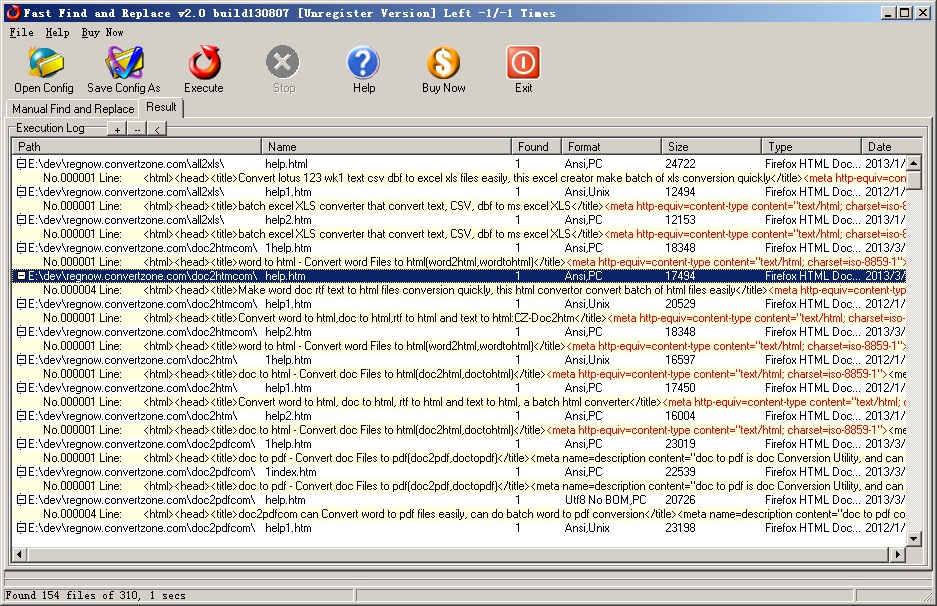Click the red Exit icon
The width and height of the screenshot is (937, 606).
tap(523, 64)
